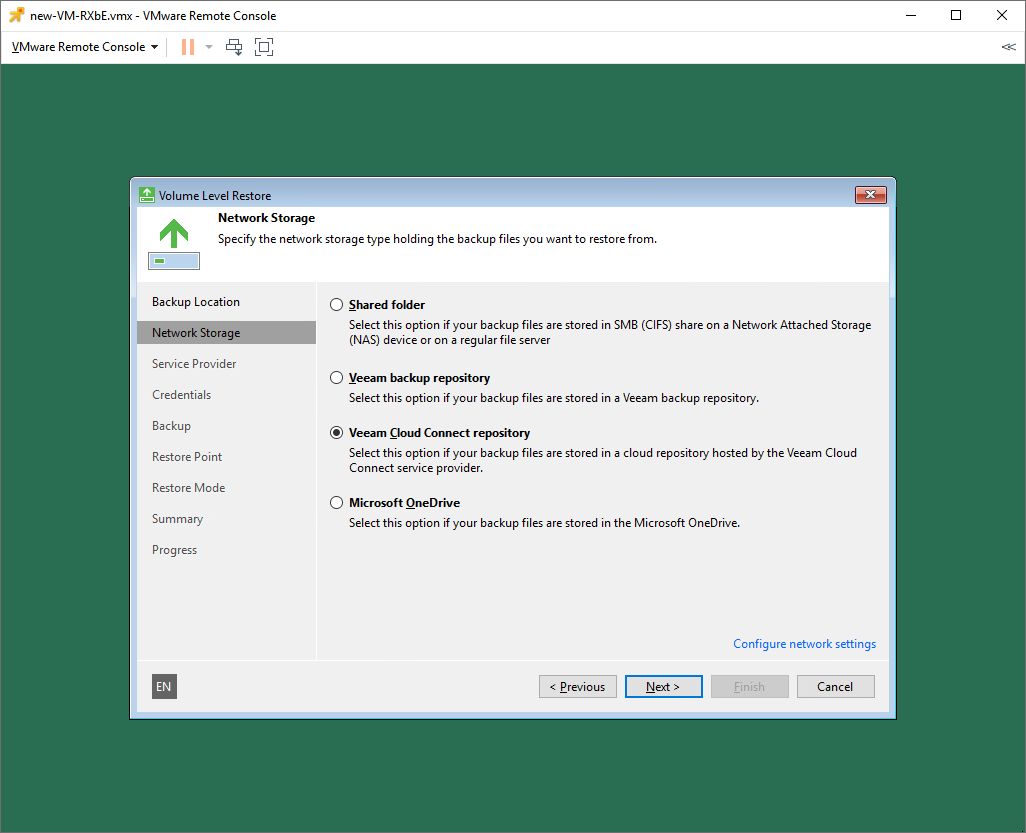Go to the Restore Point step
The image size is (1026, 833).
tap(226, 457)
